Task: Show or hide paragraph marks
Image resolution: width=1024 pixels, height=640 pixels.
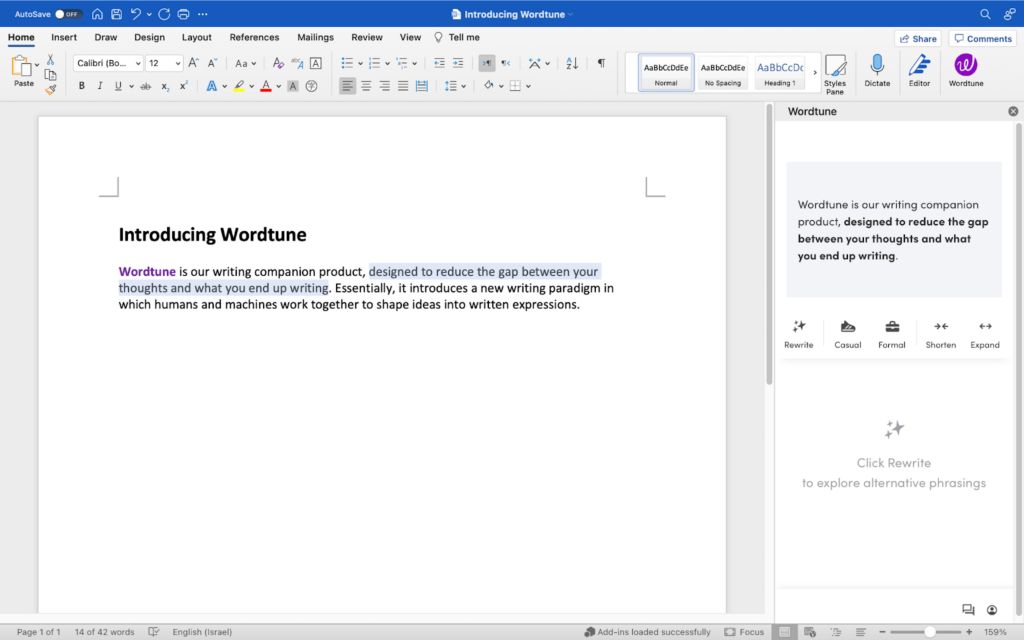Action: [601, 63]
